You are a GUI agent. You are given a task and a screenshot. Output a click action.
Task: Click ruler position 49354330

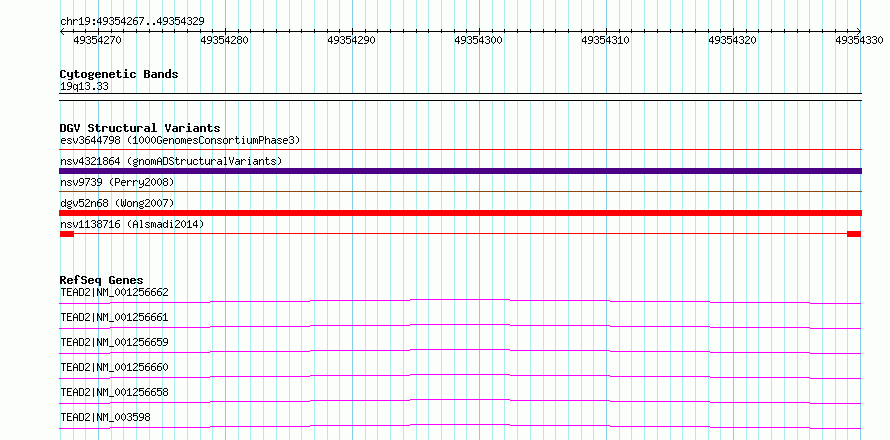(x=859, y=40)
